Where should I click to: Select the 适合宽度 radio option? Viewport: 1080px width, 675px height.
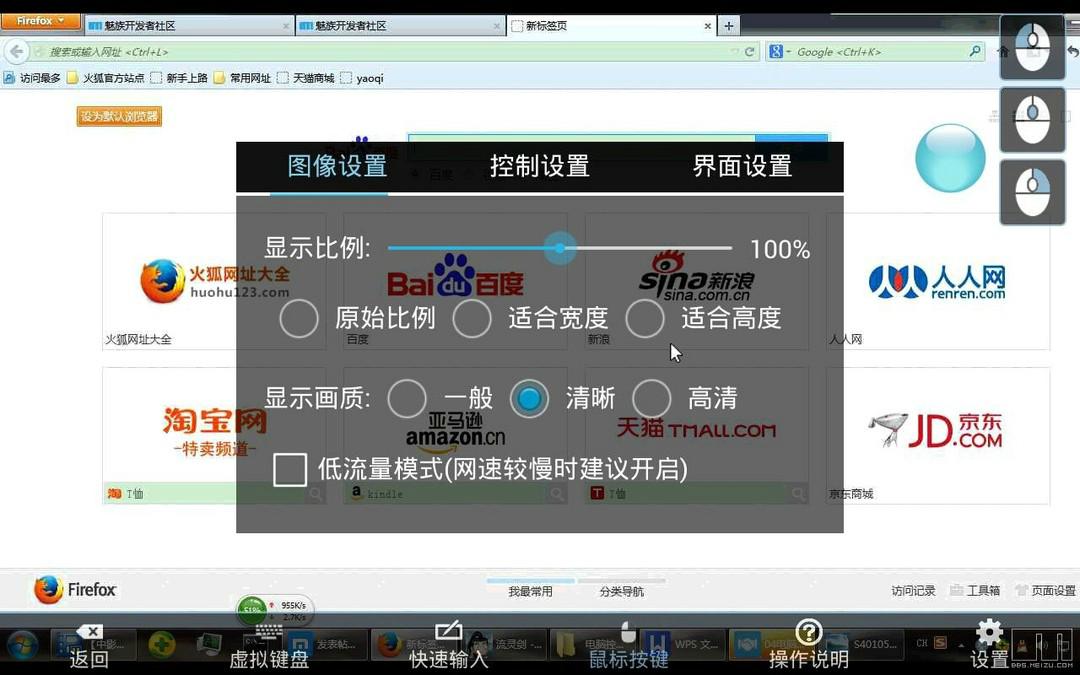[472, 319]
